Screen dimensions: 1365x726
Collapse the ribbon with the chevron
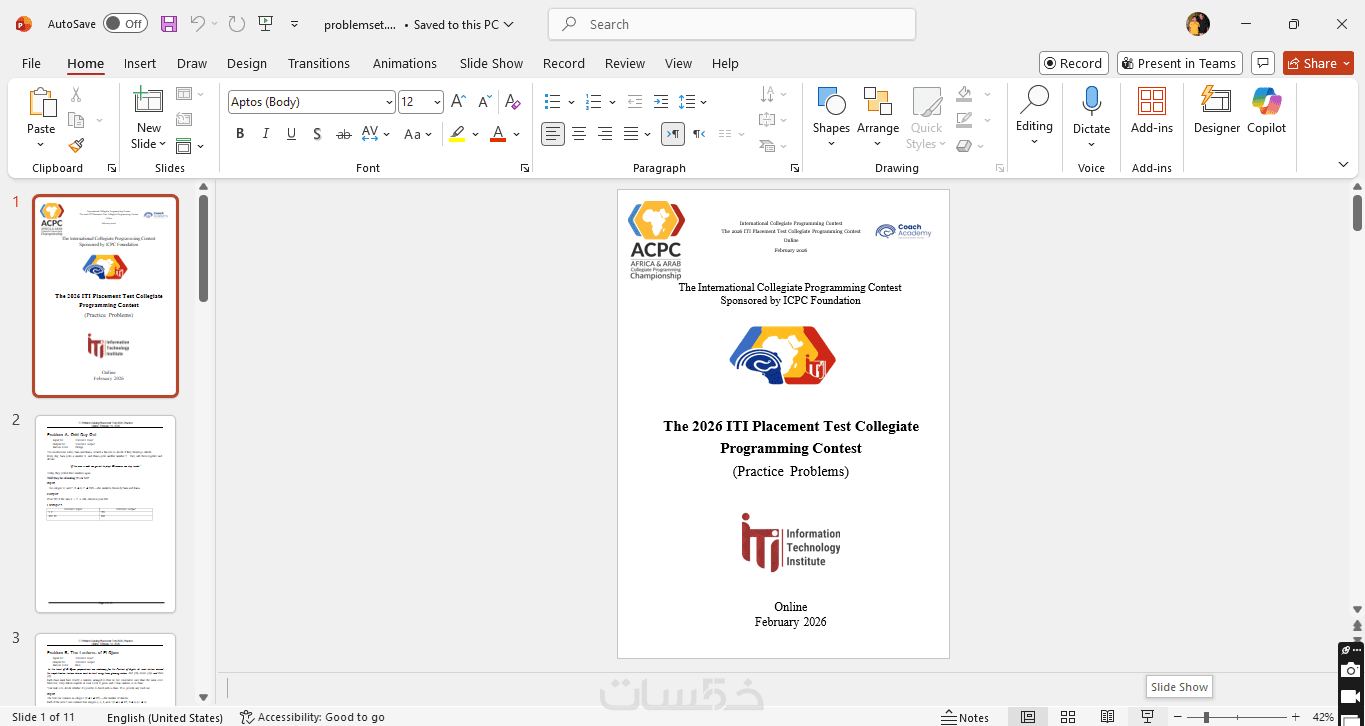1343,164
